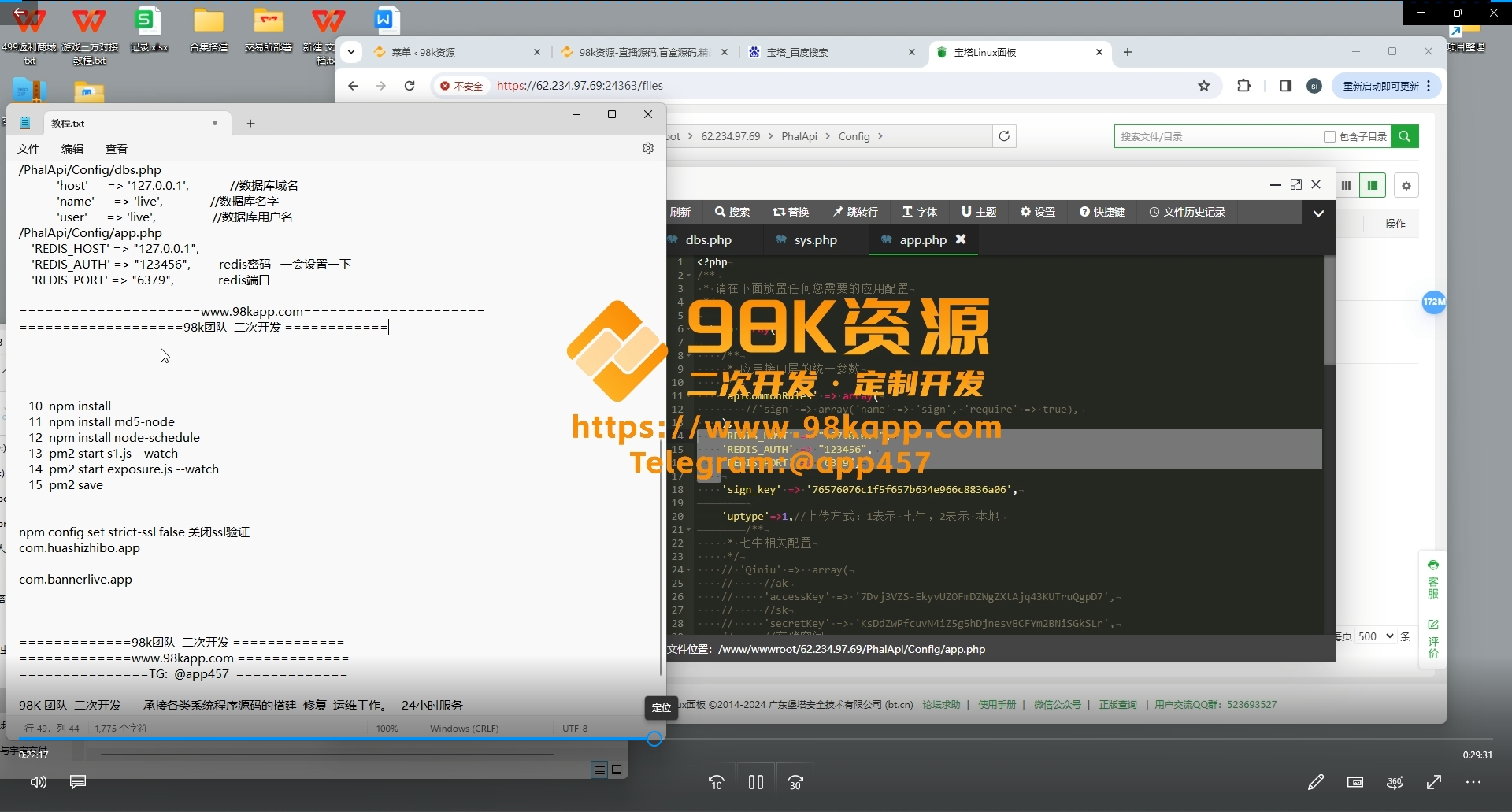Switch file manager to list view
Viewport: 1512px width, 812px height.
1373,186
